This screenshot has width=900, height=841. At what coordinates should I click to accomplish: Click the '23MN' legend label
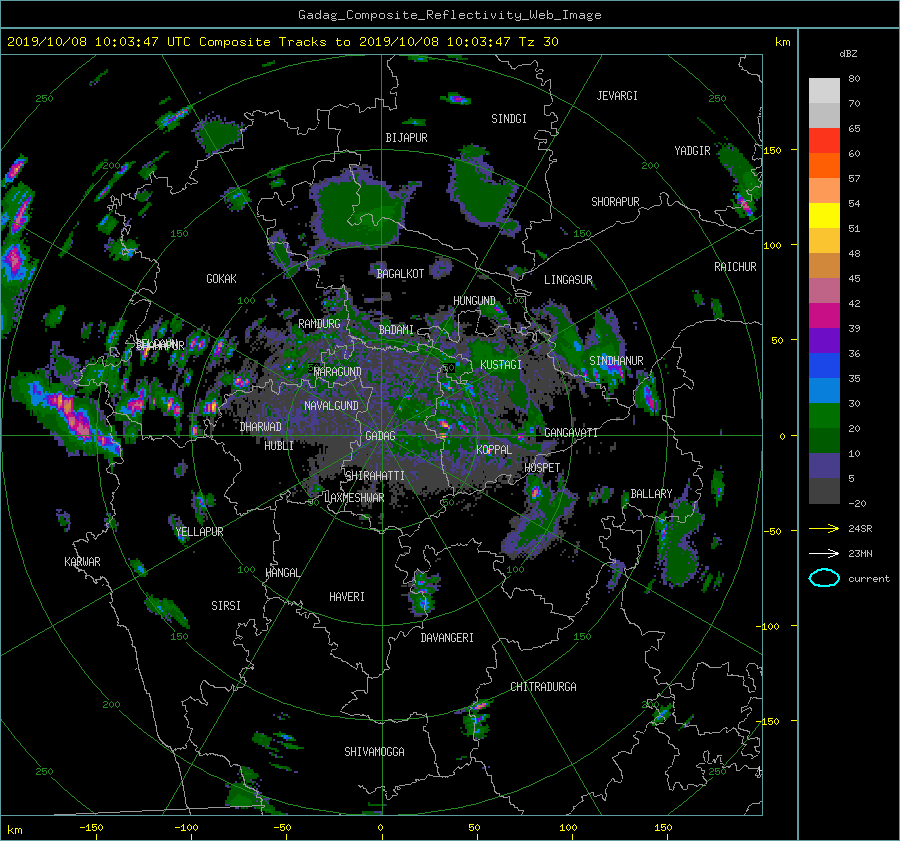(x=860, y=553)
